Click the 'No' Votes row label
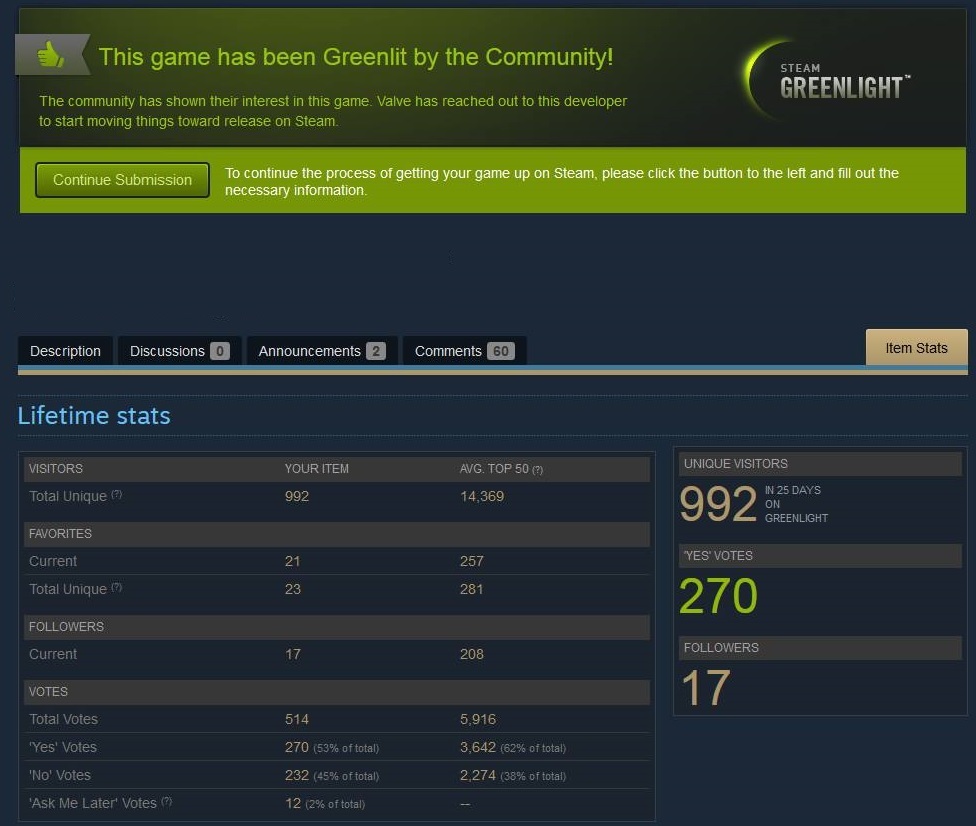The width and height of the screenshot is (976, 826). tap(60, 775)
